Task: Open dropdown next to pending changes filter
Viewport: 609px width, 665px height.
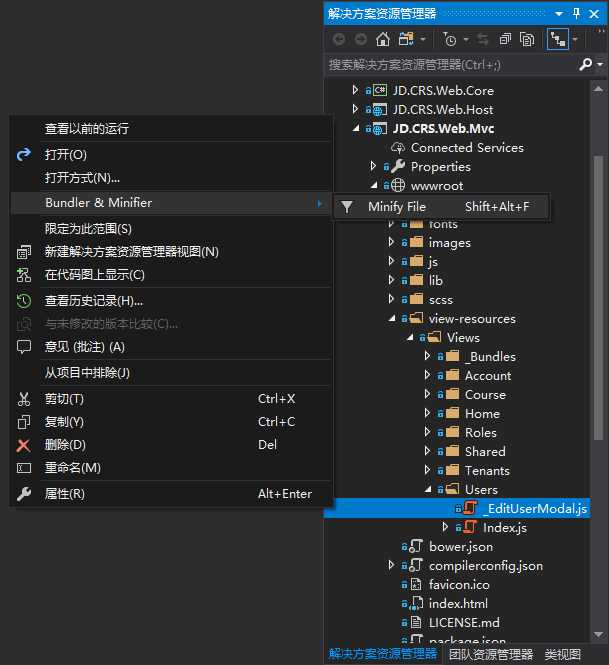Action: 466,39
